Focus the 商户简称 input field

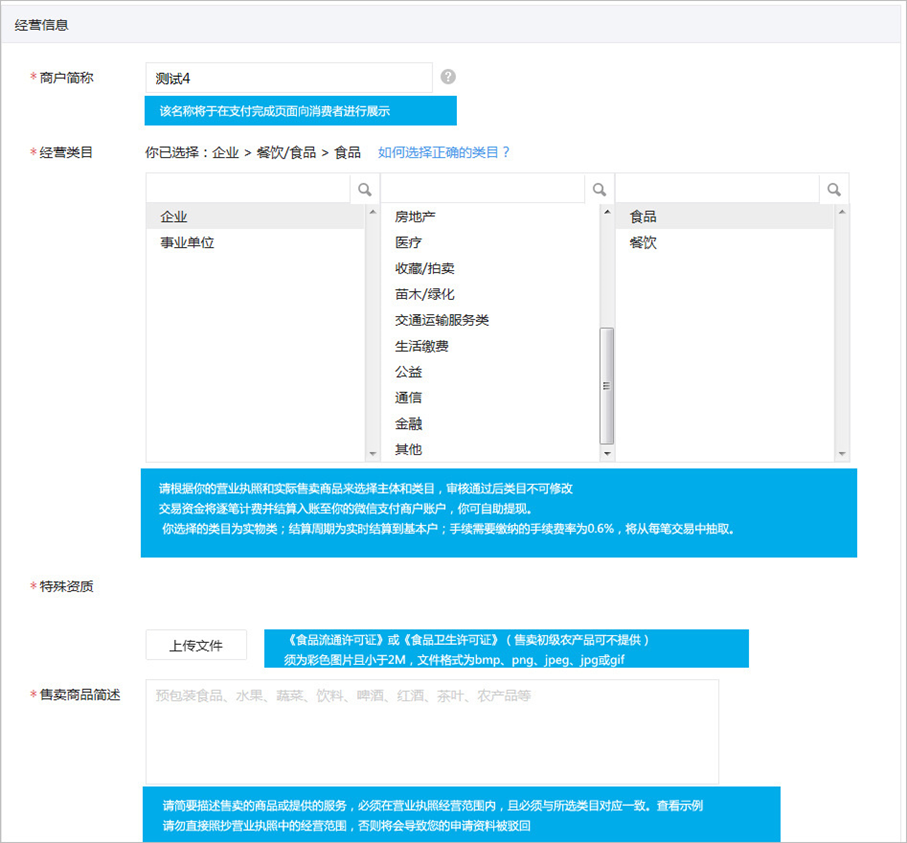coord(288,78)
